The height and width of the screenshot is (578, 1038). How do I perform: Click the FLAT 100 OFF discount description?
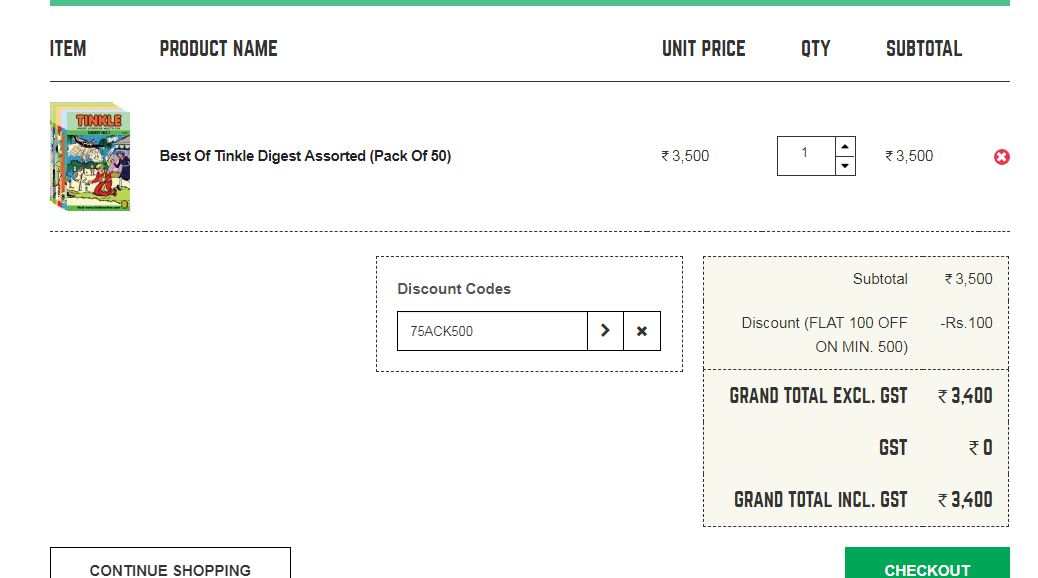825,335
